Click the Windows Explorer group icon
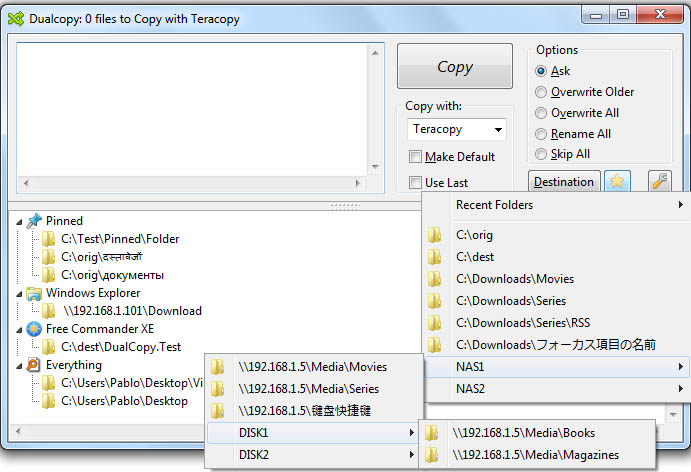691x472 pixels. point(35,293)
